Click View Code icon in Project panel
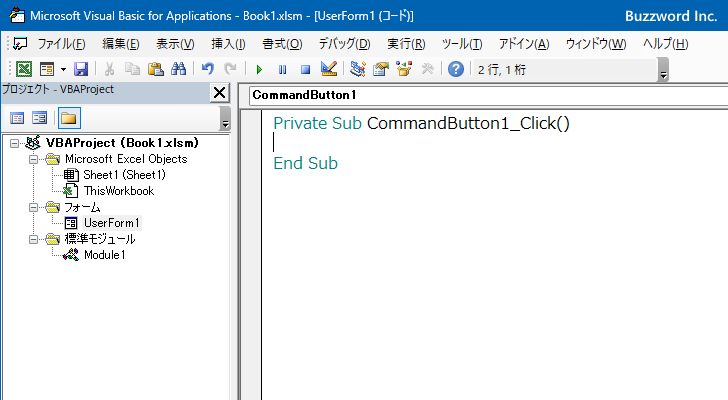The width and height of the screenshot is (728, 400). click(17, 118)
